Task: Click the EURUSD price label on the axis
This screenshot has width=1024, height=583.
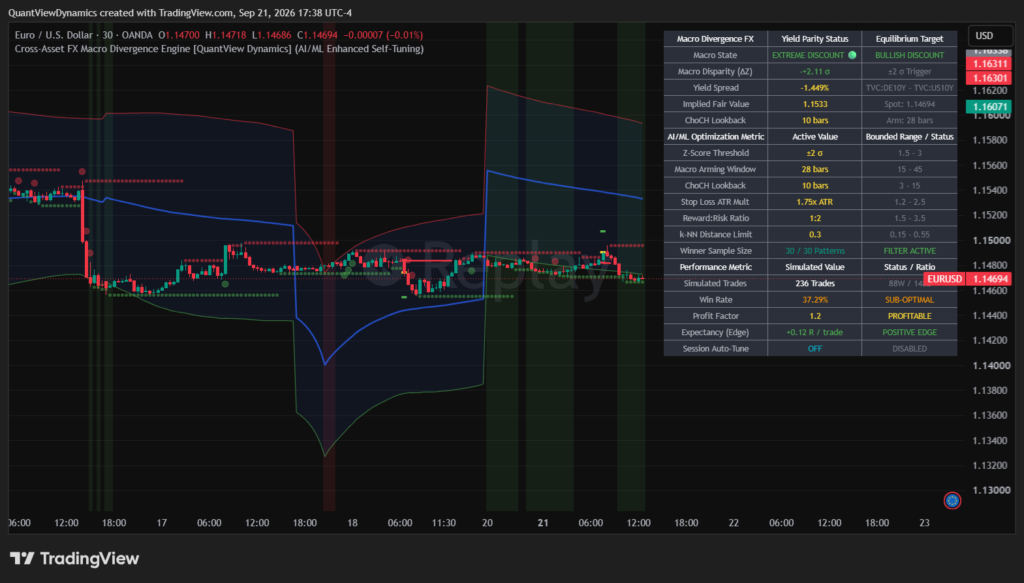Action: [944, 279]
